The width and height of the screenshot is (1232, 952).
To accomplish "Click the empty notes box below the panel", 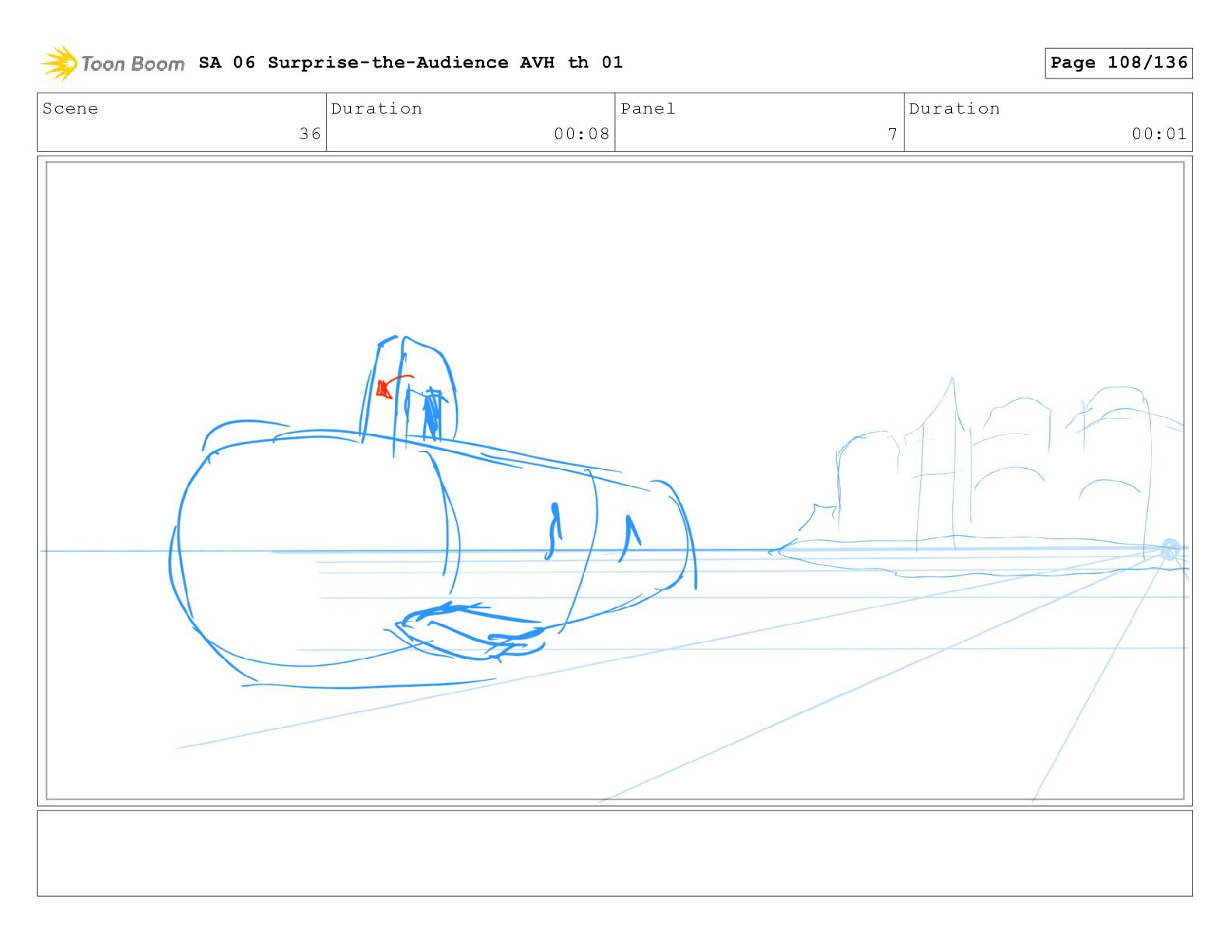I will click(615, 853).
